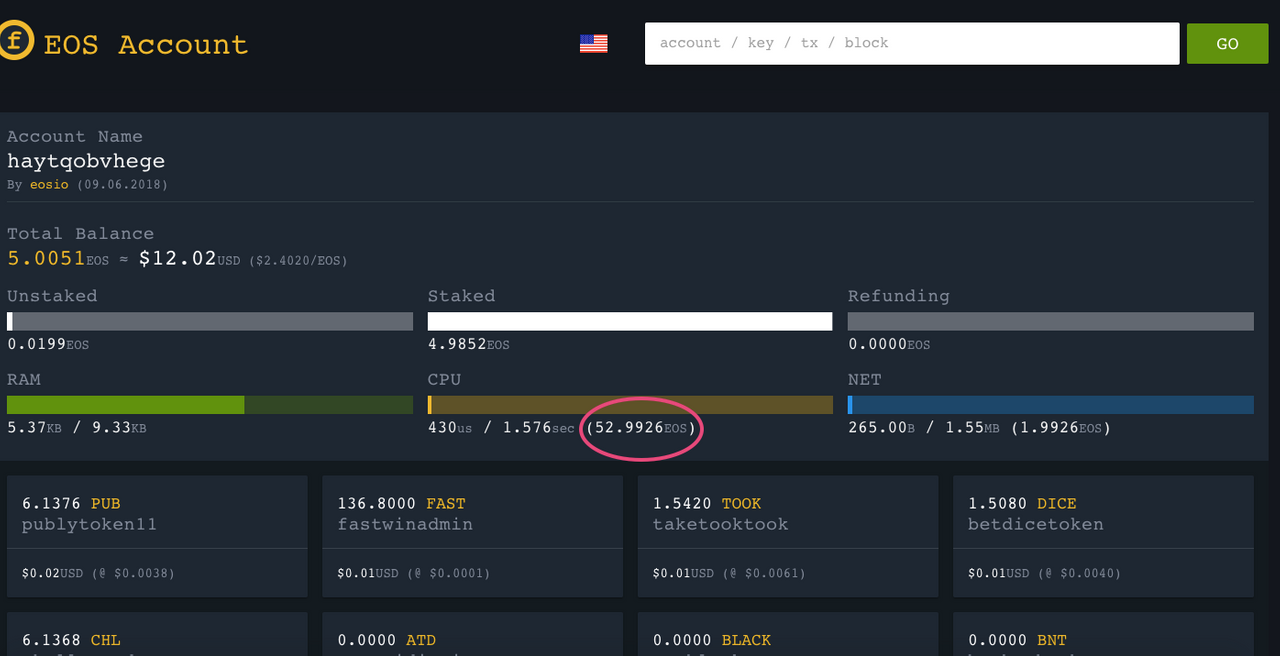Screen dimensions: 1280x656
Task: Click the RAM usage progress bar
Action: (x=210, y=404)
